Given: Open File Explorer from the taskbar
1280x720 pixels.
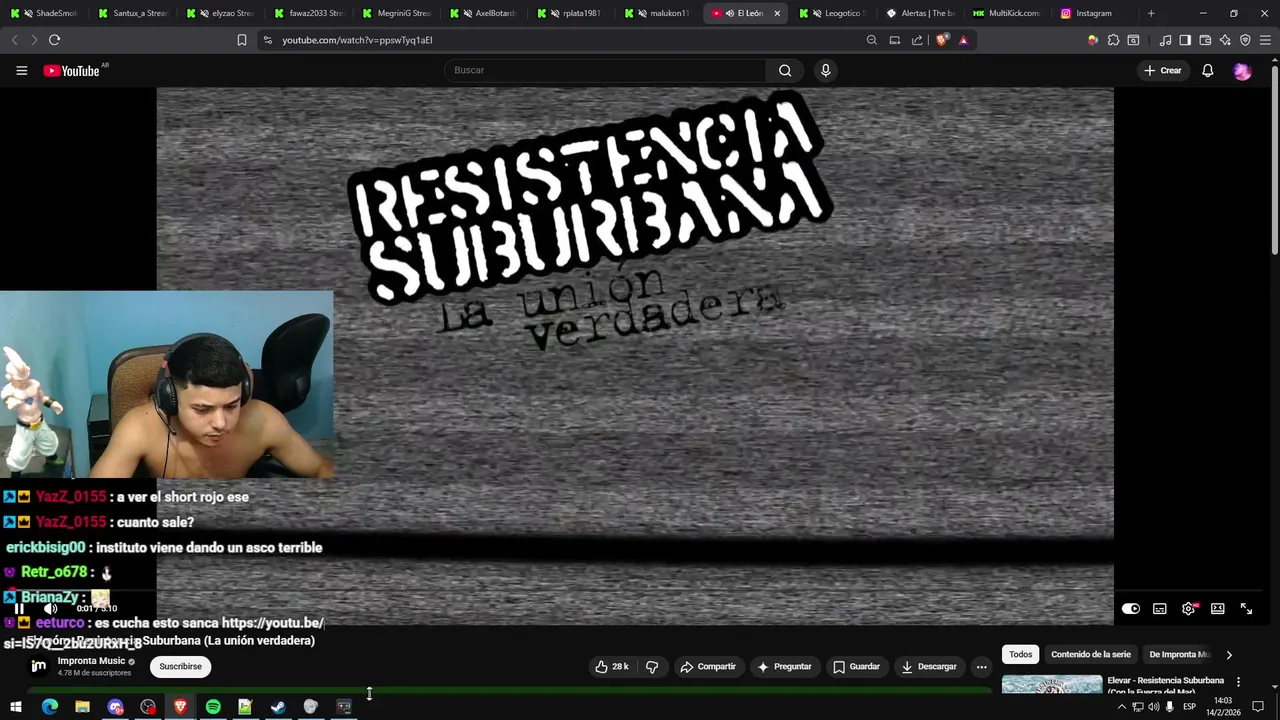Looking at the screenshot, I should click(82, 707).
